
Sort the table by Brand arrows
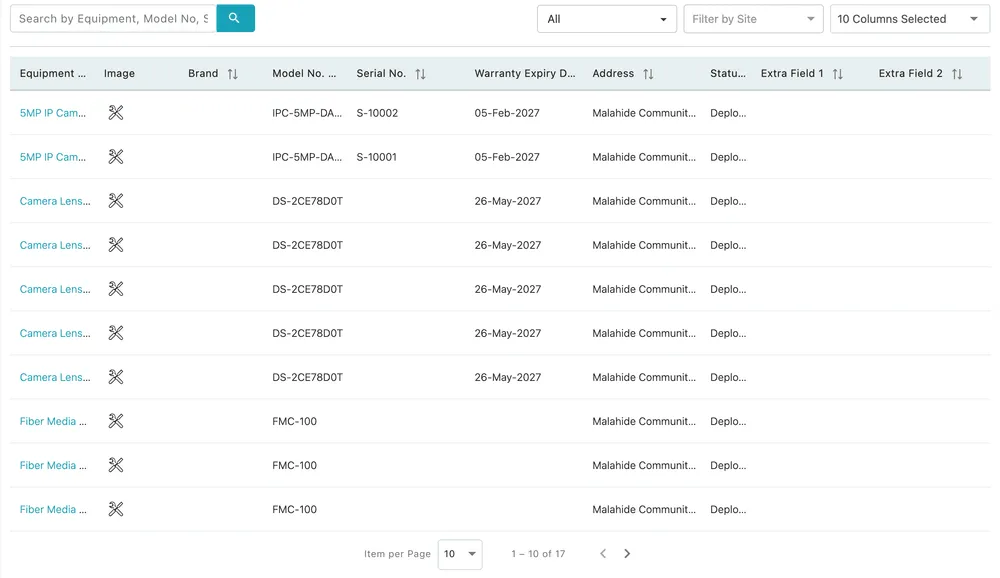click(x=233, y=74)
